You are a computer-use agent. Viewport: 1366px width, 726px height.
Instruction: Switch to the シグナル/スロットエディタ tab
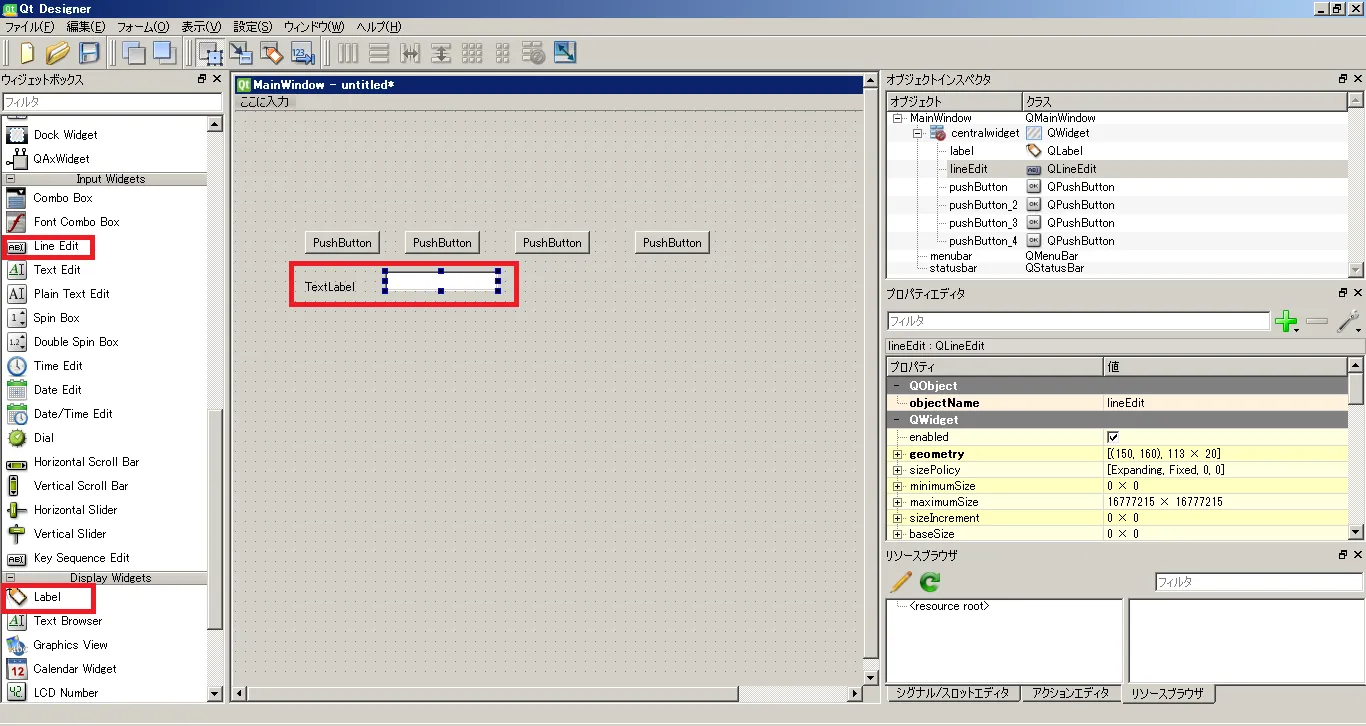click(x=952, y=693)
